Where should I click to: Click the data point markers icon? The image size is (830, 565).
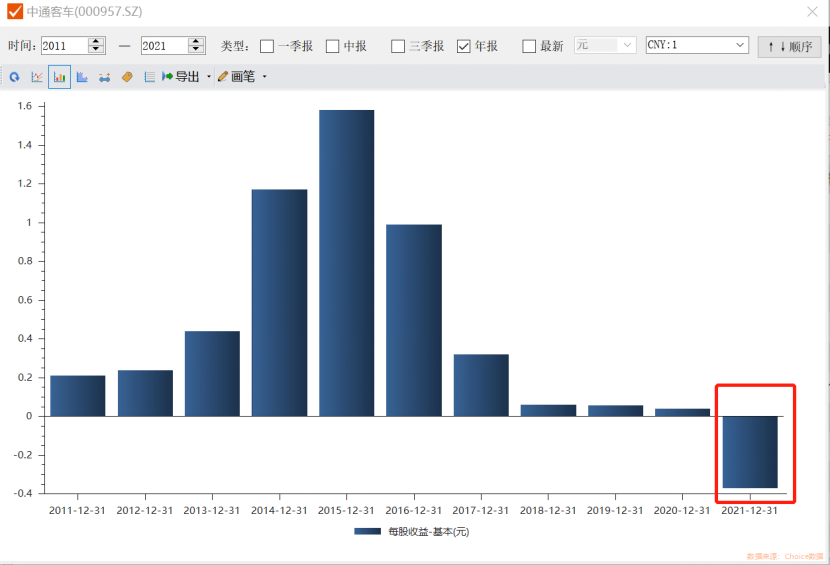coord(104,77)
